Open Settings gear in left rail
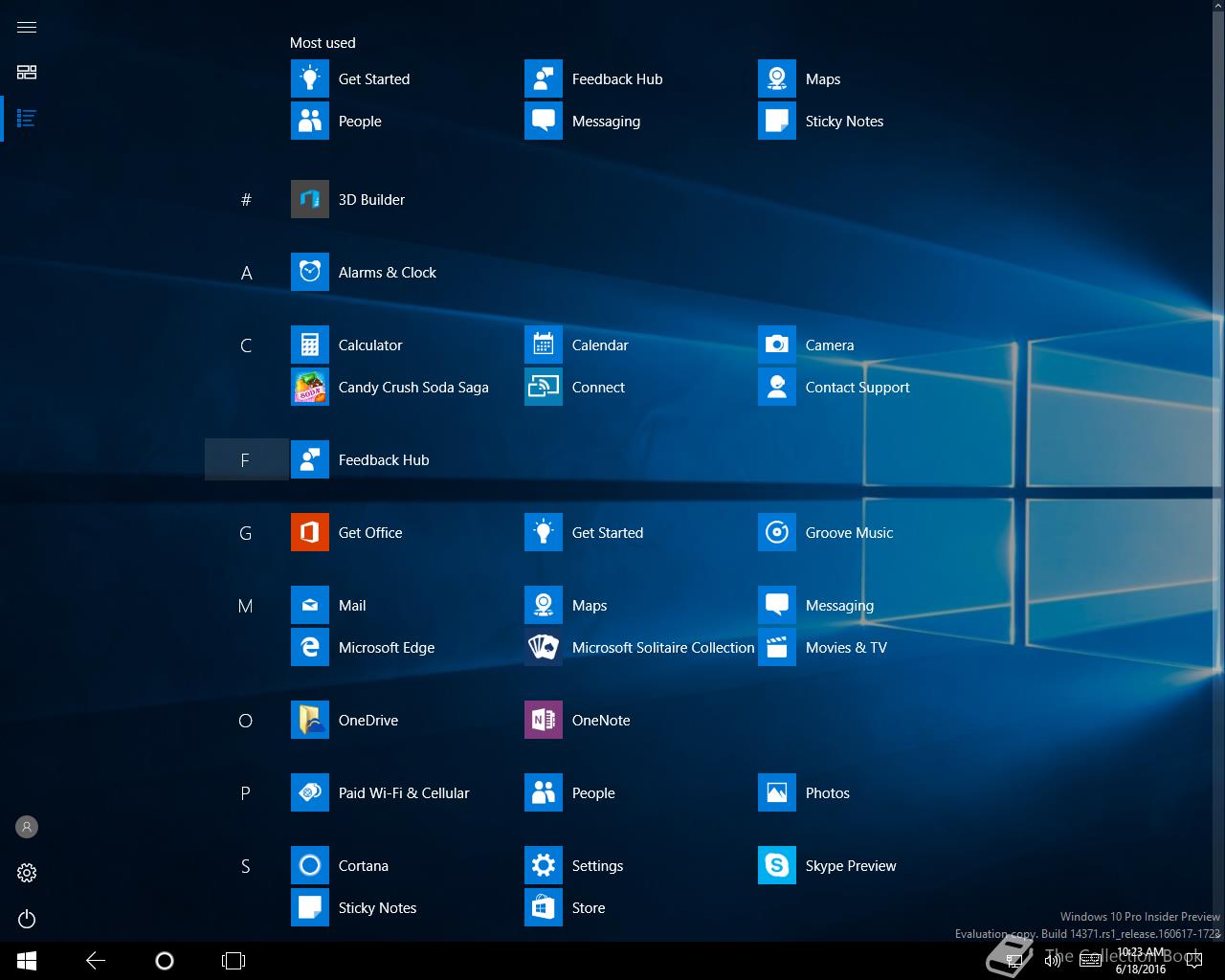The image size is (1225, 980). click(x=27, y=873)
